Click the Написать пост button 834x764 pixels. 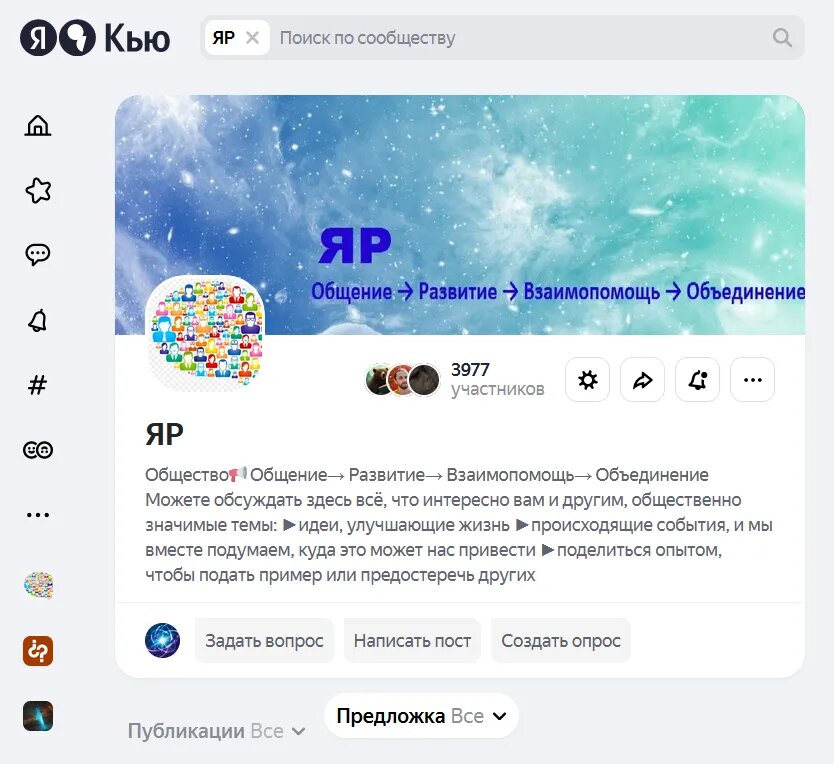pos(412,641)
